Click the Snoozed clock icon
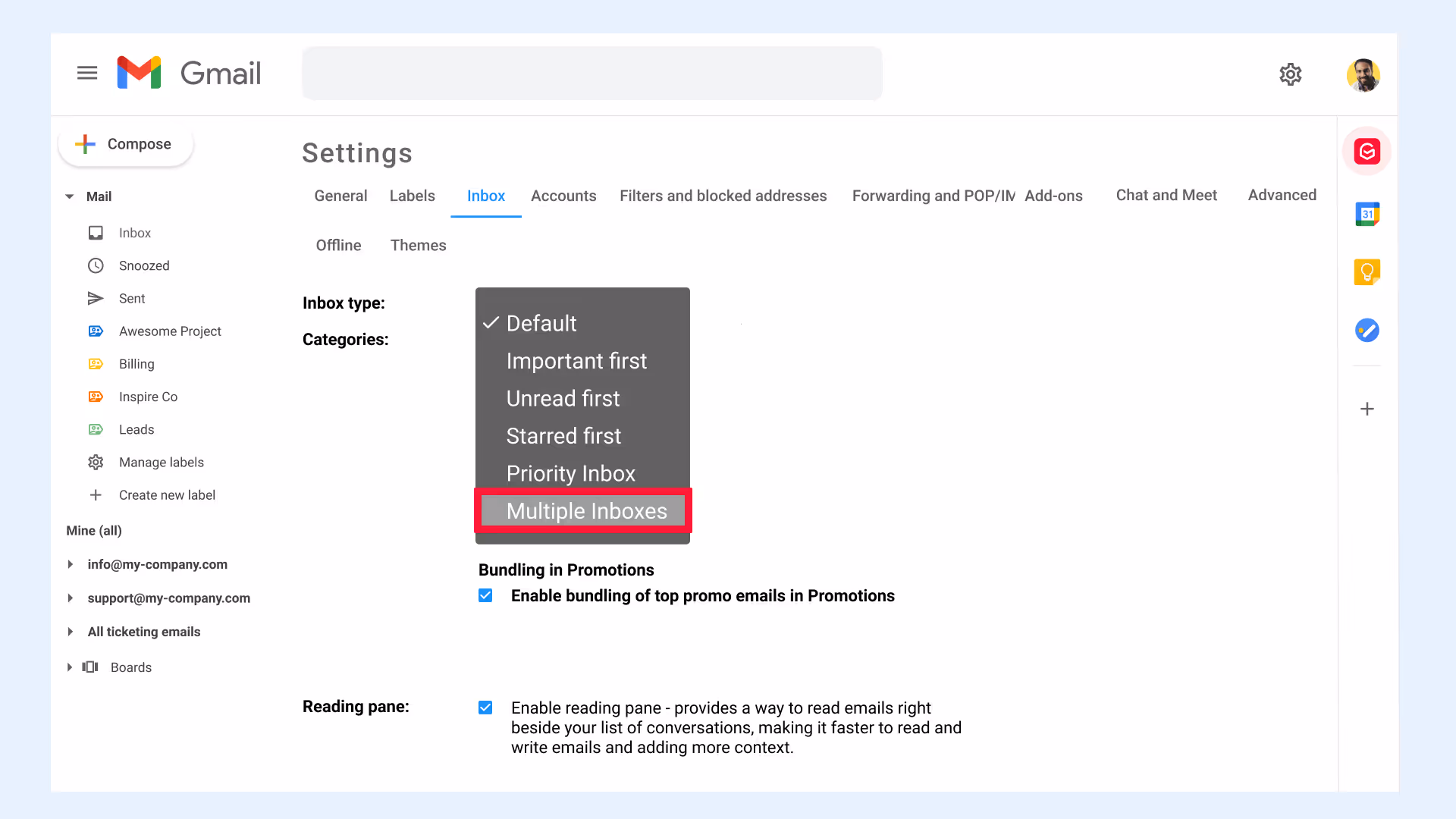1456x819 pixels. pos(96,265)
